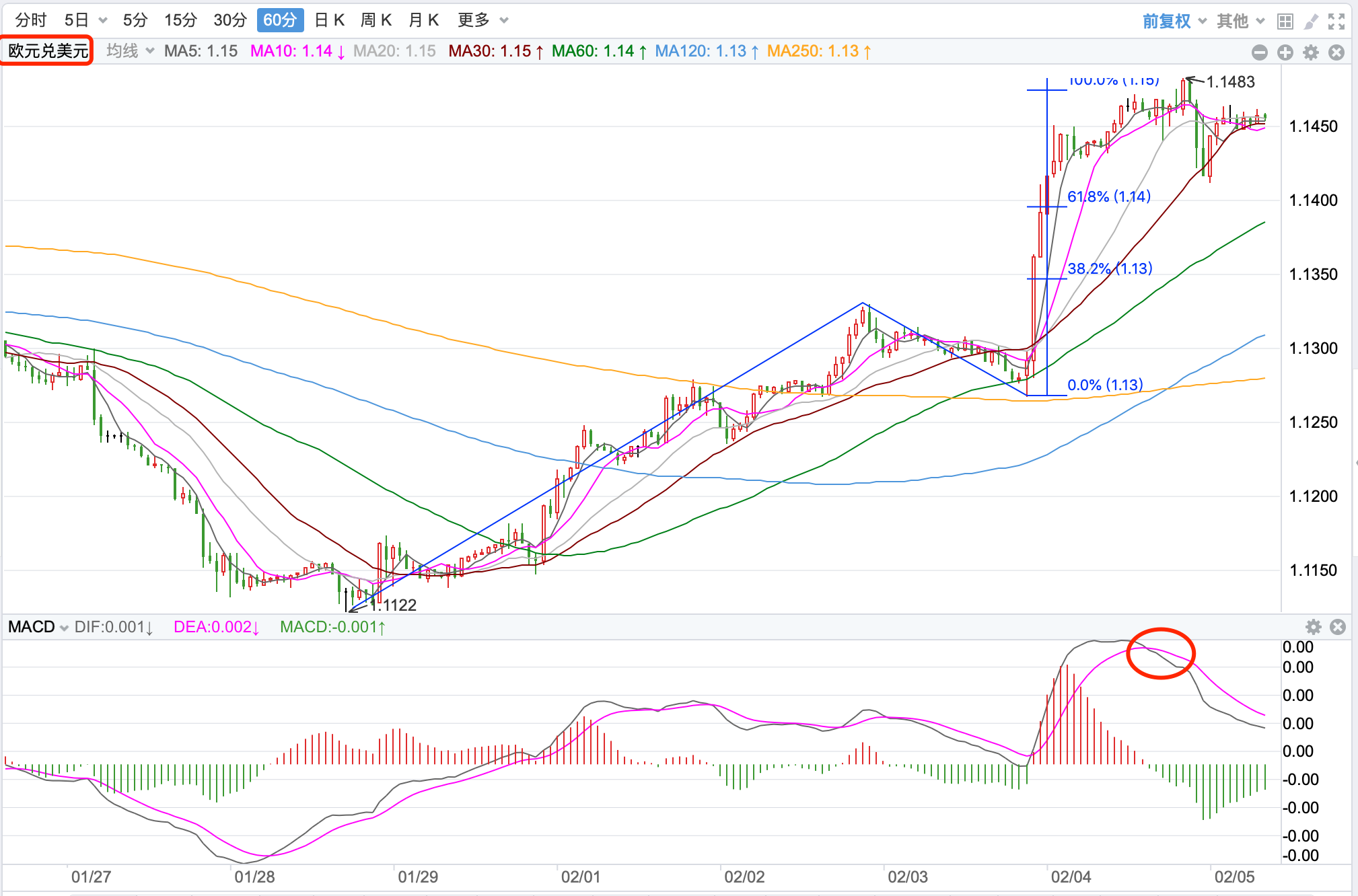Viewport: 1358px width, 896px height.
Task: Open the multi-chart grid layout icon
Action: tap(1285, 22)
